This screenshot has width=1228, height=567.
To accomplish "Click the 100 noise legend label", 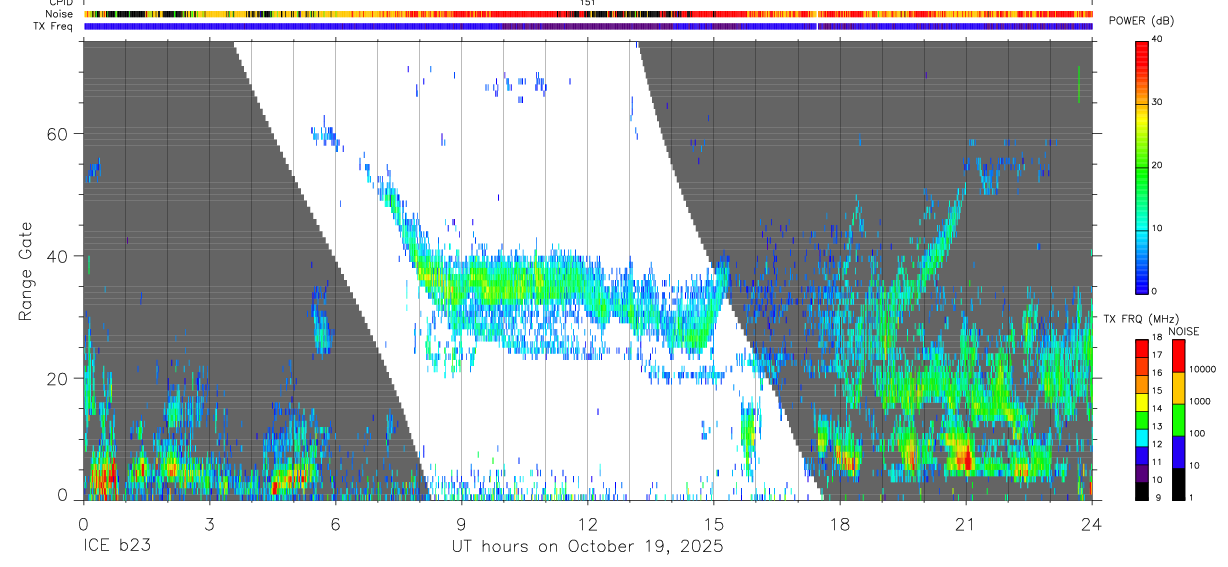I will [1195, 434].
